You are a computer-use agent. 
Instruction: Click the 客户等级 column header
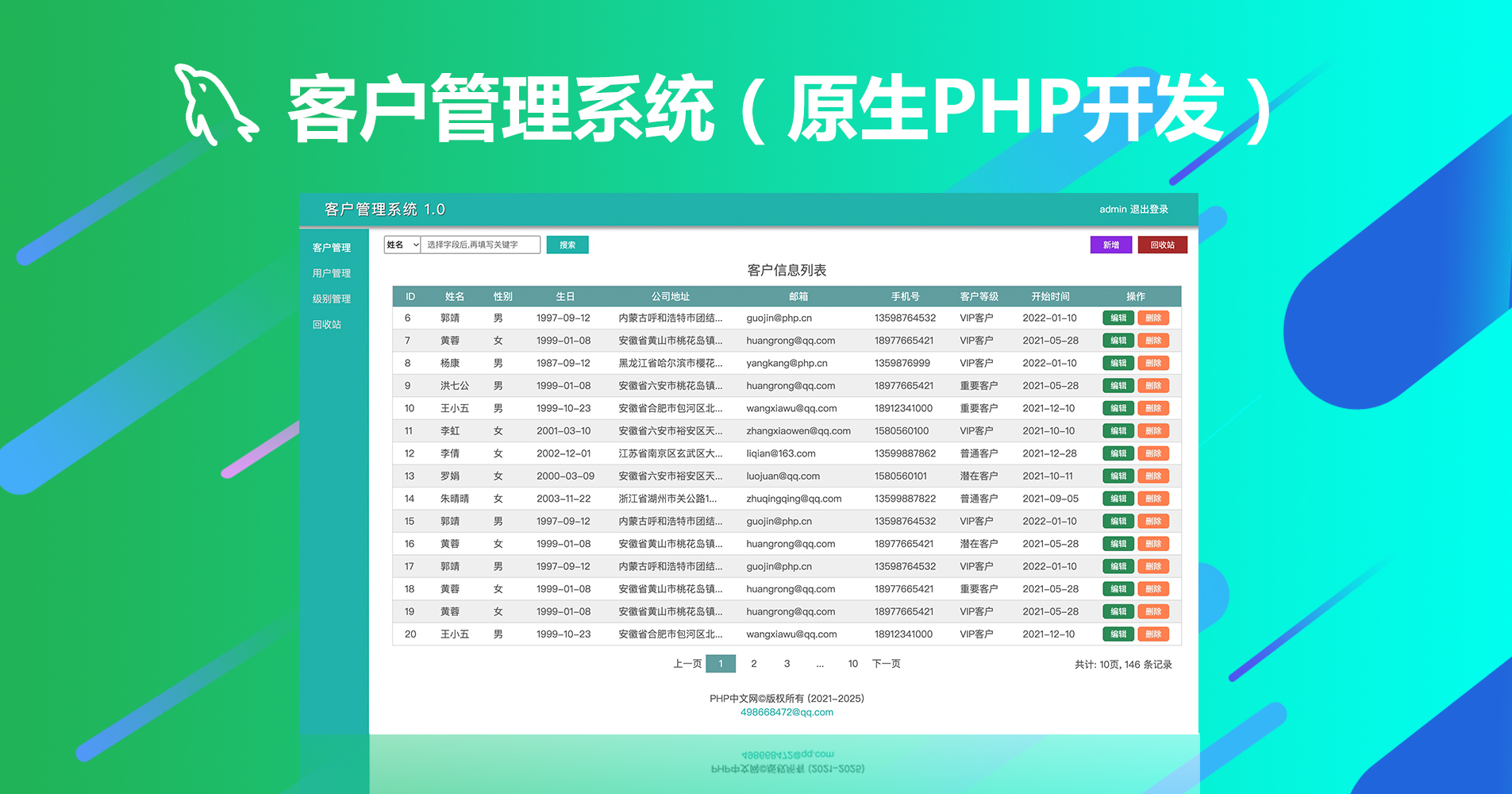[979, 296]
